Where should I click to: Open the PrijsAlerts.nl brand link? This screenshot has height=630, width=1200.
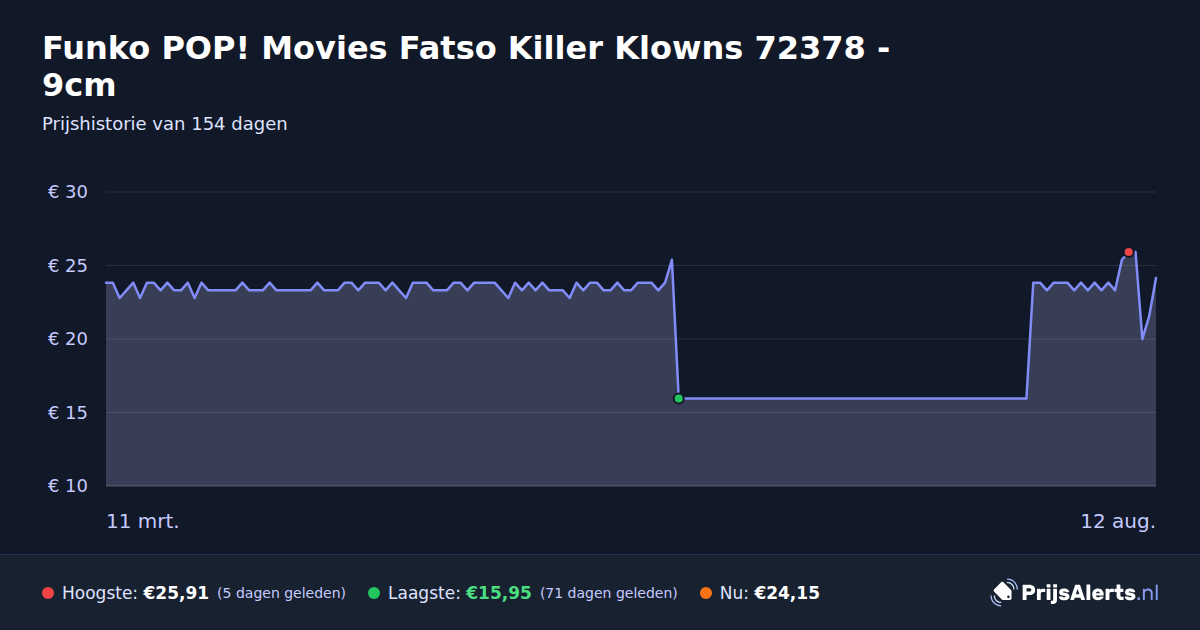[x=1075, y=593]
